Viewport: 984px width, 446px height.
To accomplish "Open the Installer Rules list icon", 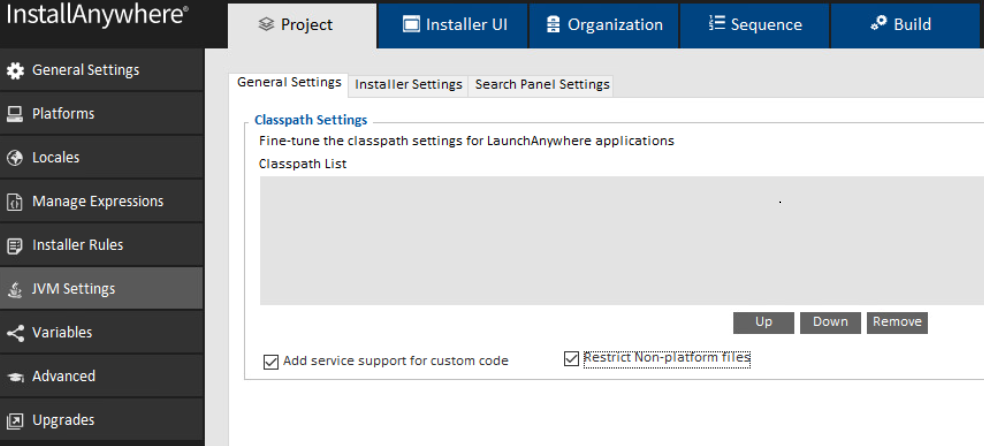I will click(x=14, y=245).
